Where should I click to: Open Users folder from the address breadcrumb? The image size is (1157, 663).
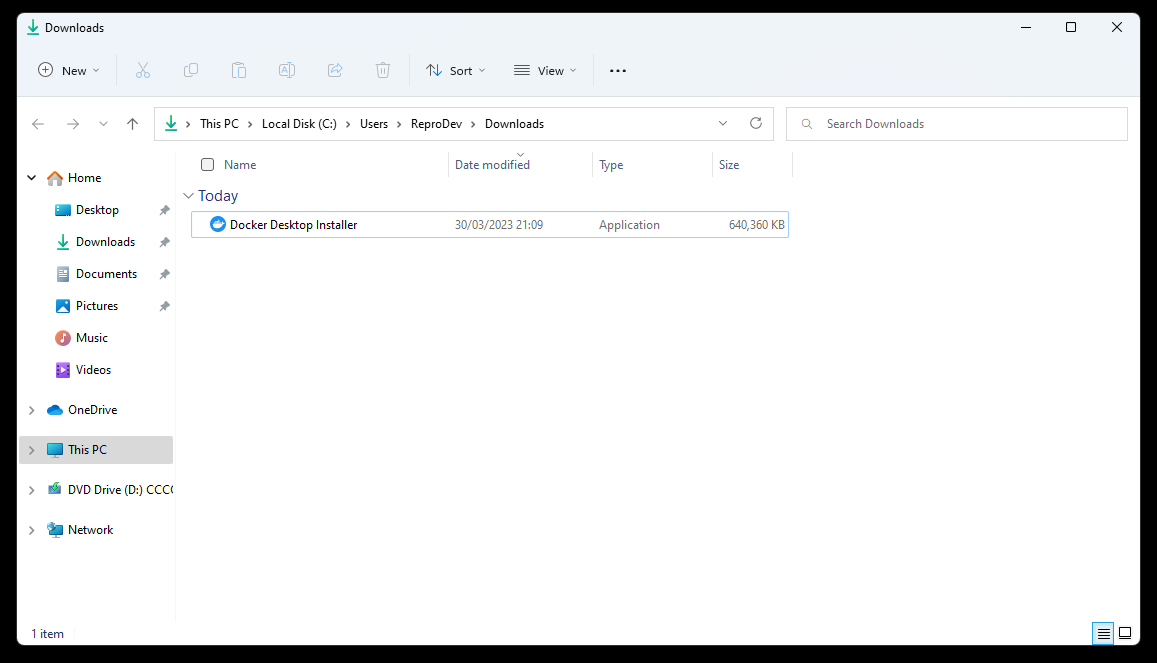[x=373, y=123]
